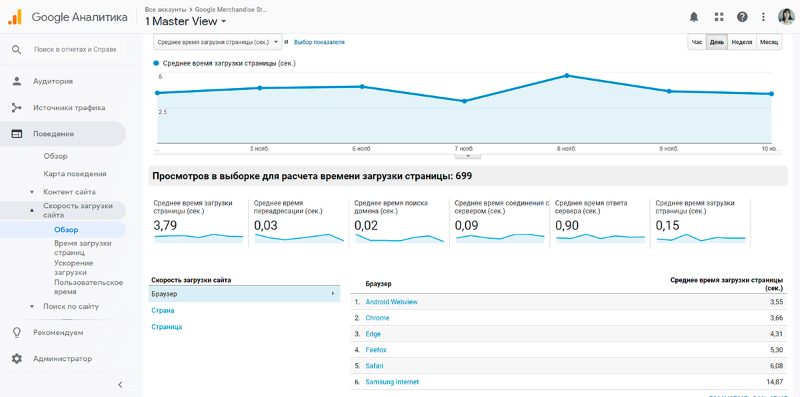Click the Google Analytics logo icon

(x=15, y=17)
